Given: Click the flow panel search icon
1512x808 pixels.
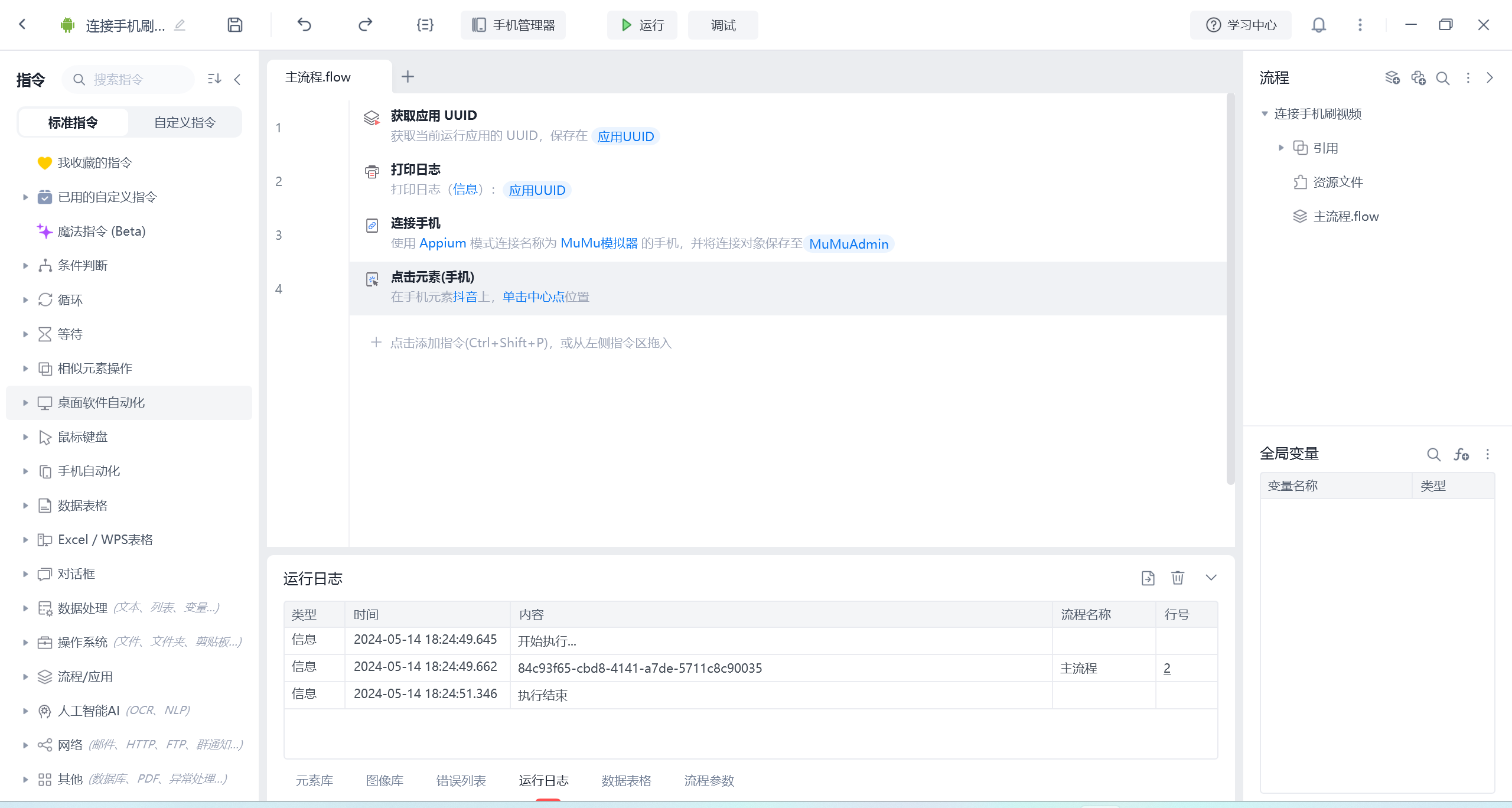Looking at the screenshot, I should [1442, 78].
